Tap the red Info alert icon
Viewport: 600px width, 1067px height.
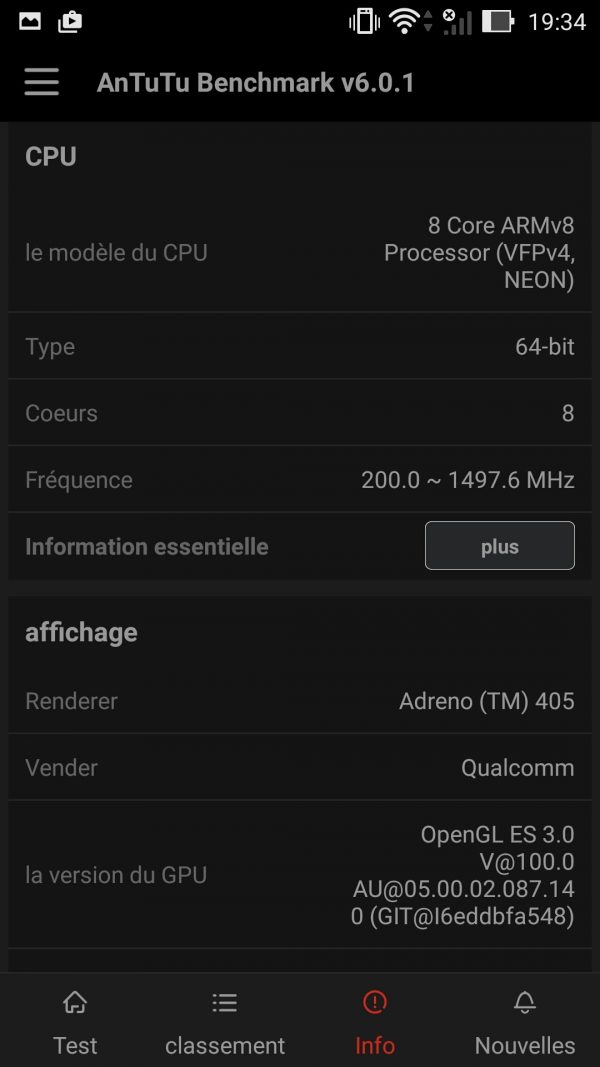tap(375, 1002)
